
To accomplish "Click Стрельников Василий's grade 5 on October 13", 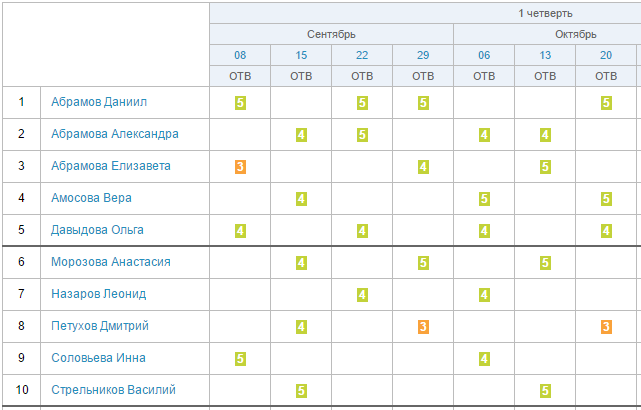I will point(545,391).
